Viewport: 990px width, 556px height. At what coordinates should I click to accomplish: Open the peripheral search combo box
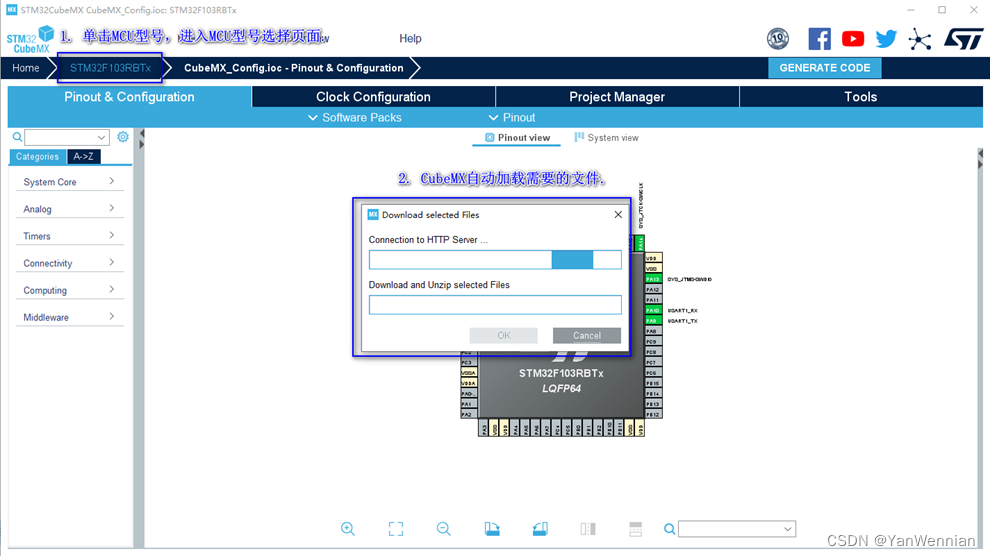point(67,137)
